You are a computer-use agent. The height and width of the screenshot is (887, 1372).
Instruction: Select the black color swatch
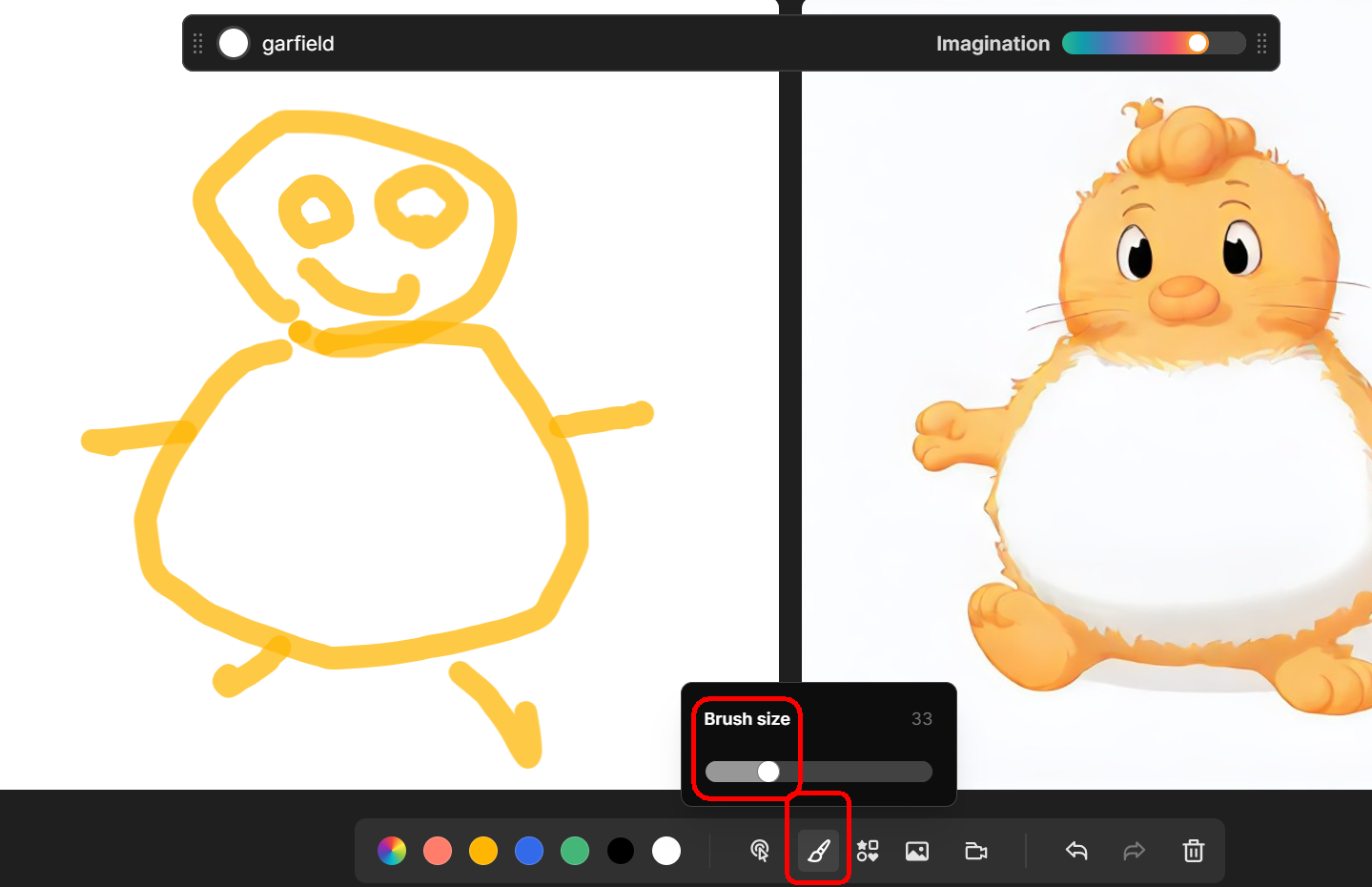coord(621,851)
